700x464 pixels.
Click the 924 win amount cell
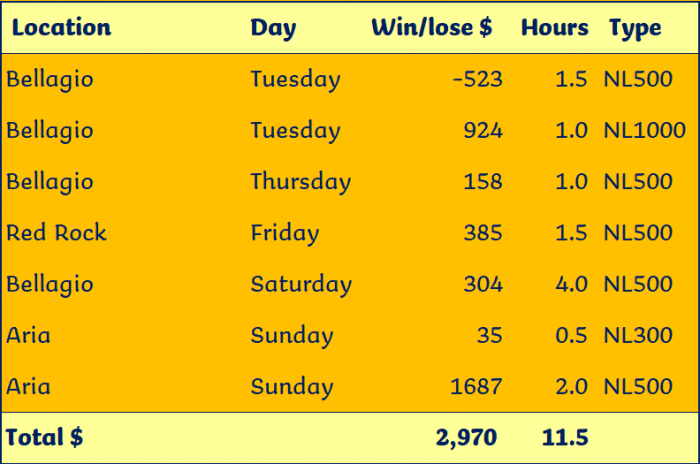point(483,130)
